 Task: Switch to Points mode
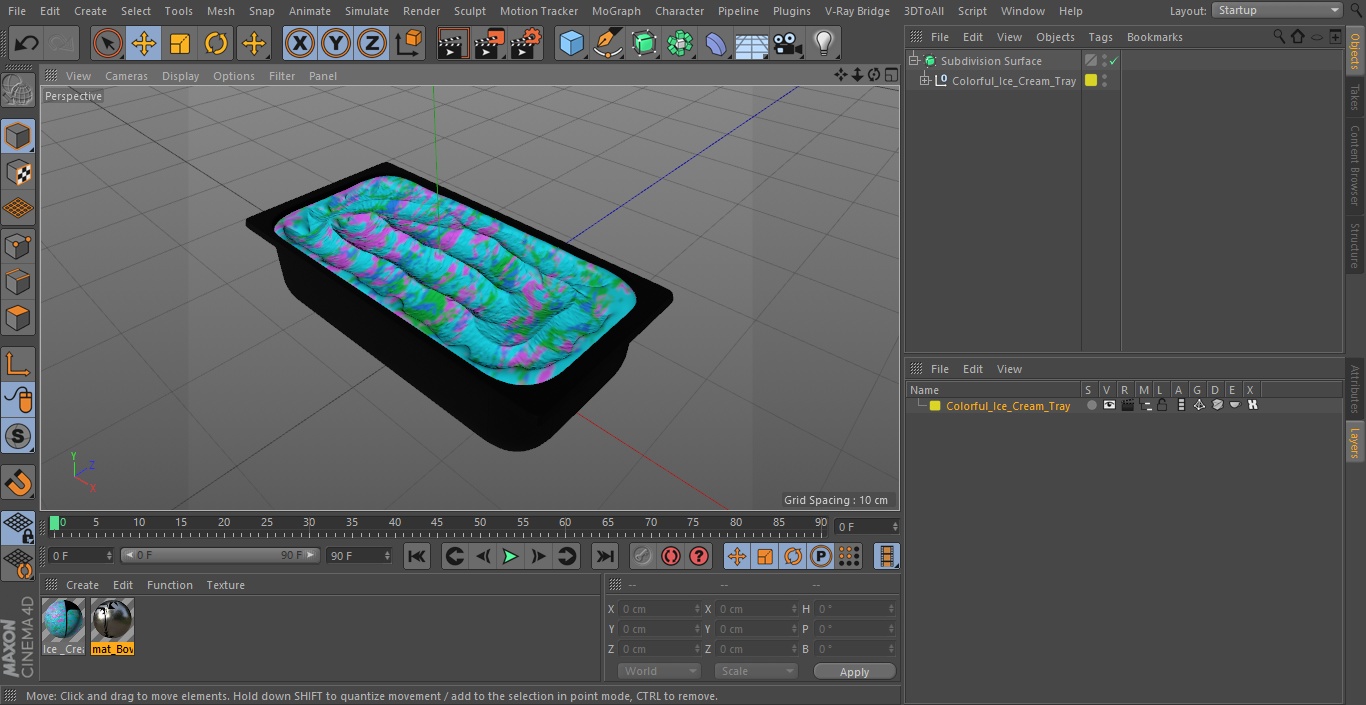[x=18, y=245]
